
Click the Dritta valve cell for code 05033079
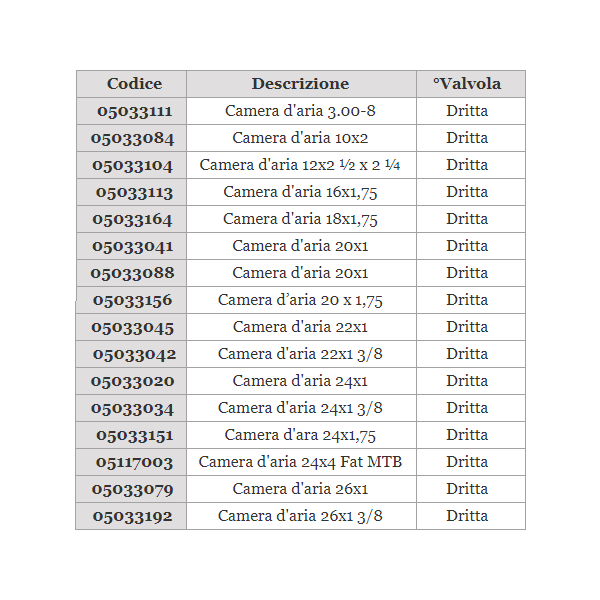pos(467,489)
